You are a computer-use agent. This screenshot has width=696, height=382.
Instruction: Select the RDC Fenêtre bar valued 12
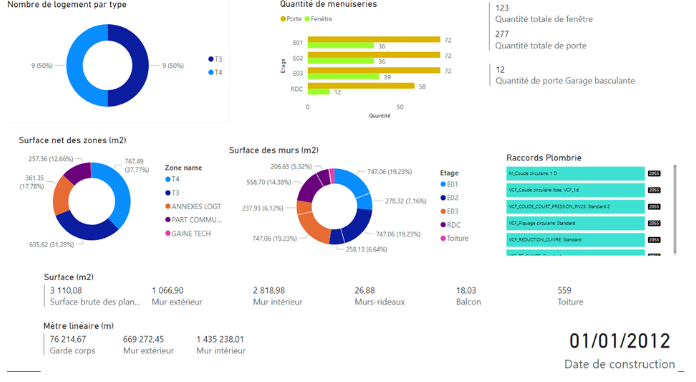click(x=319, y=91)
